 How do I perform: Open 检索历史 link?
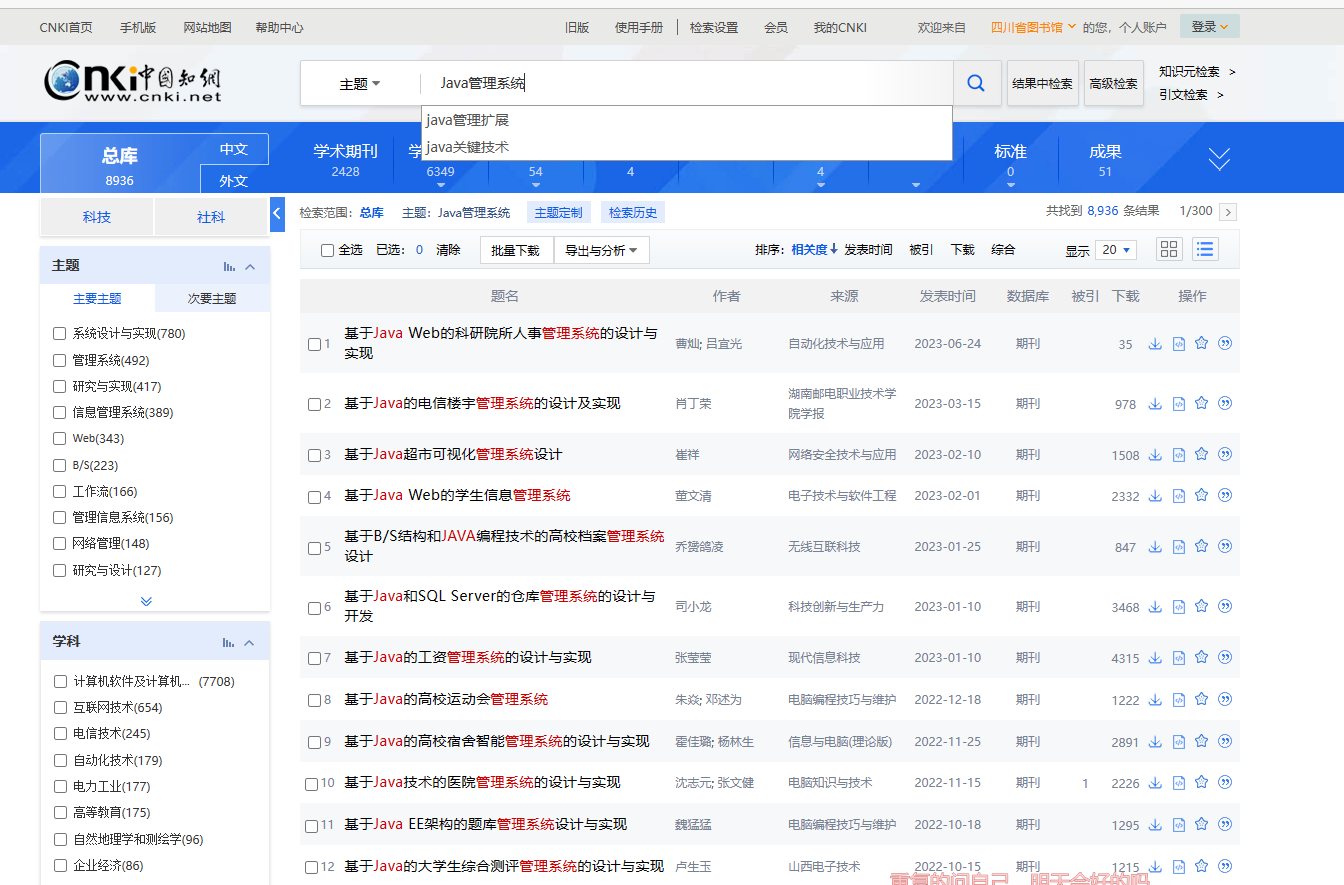pyautogui.click(x=633, y=212)
